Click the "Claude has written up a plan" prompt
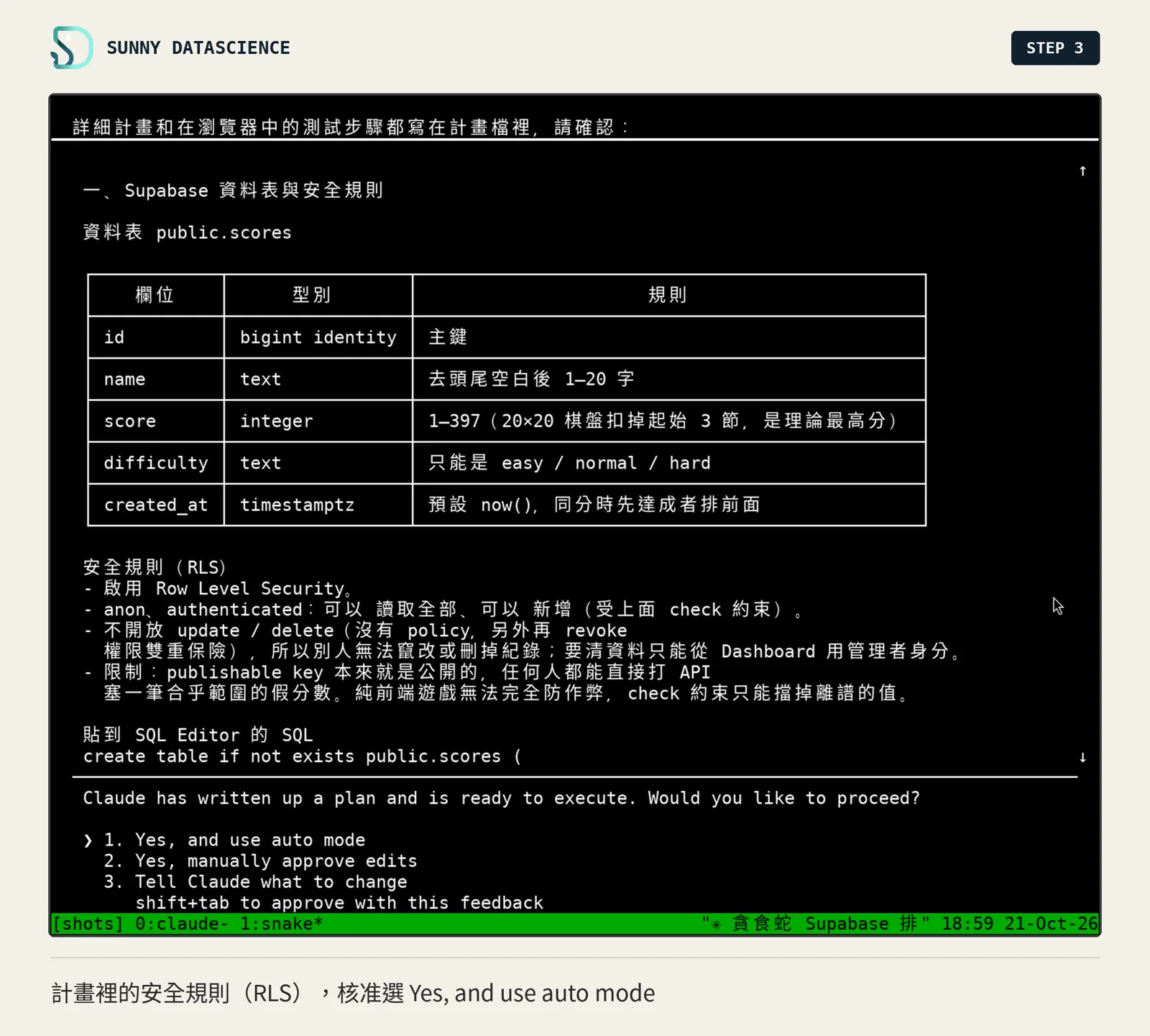The height and width of the screenshot is (1036, 1150). 501,798
